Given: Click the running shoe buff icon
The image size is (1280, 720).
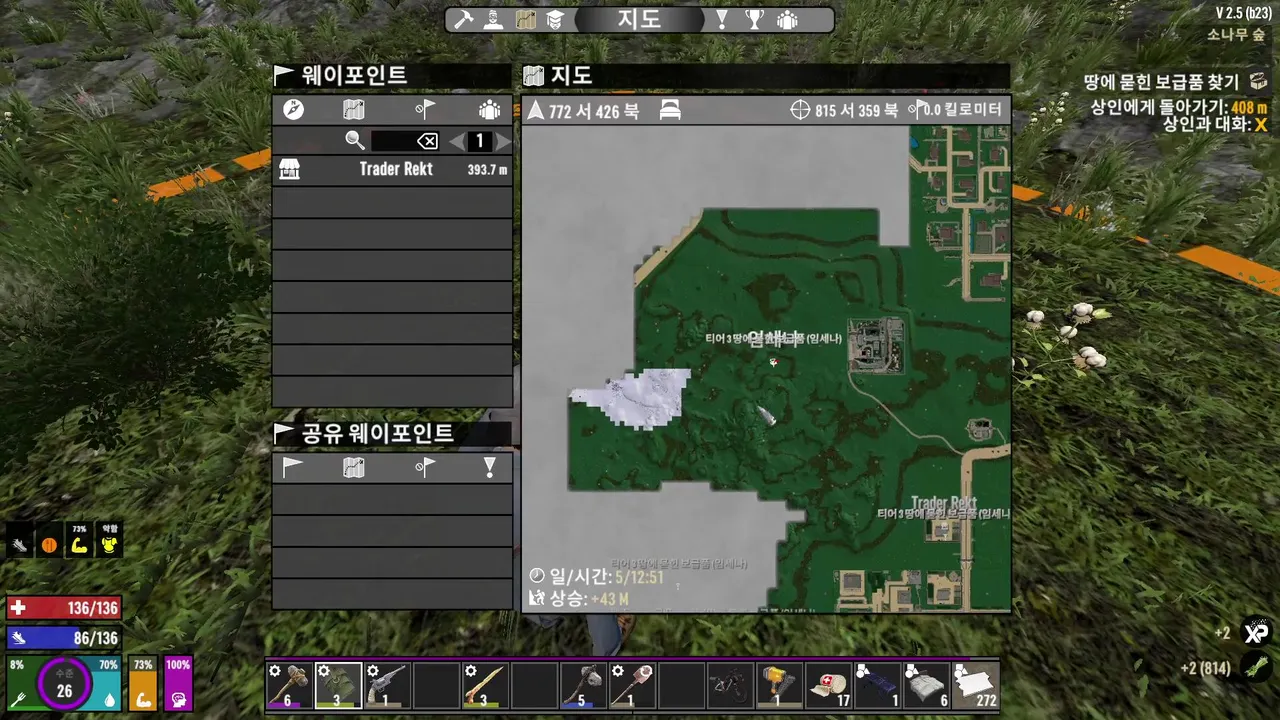Looking at the screenshot, I should coord(21,545).
